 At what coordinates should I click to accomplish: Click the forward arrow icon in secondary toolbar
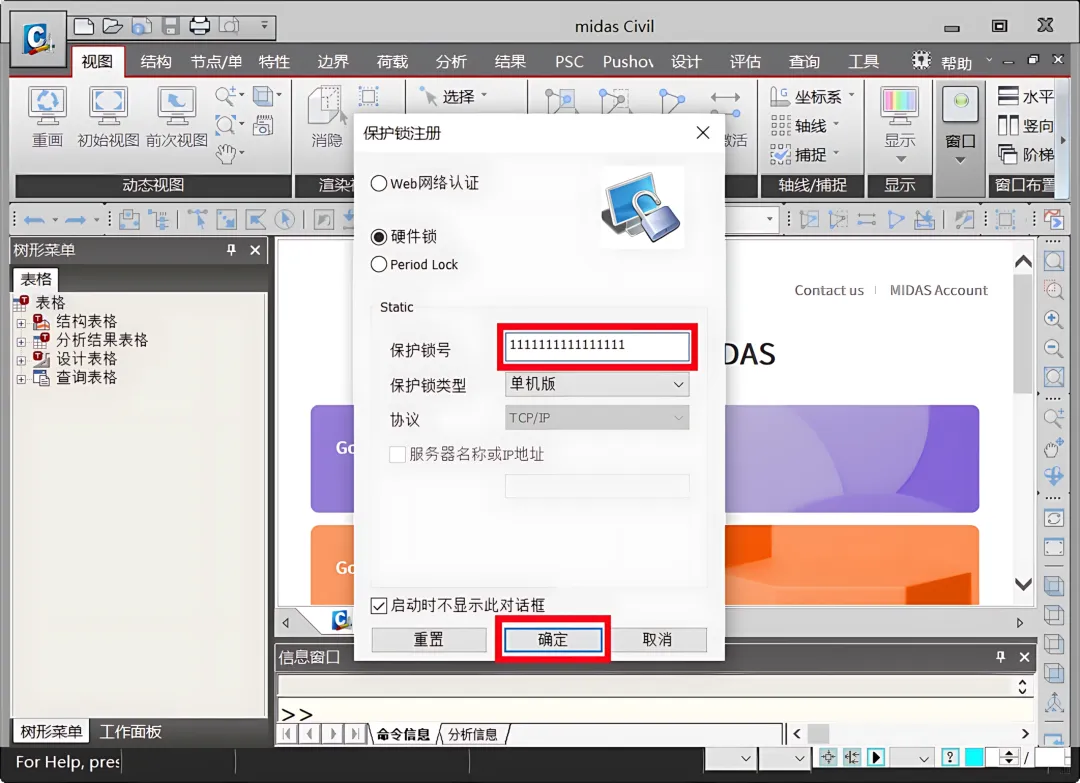pyautogui.click(x=75, y=220)
